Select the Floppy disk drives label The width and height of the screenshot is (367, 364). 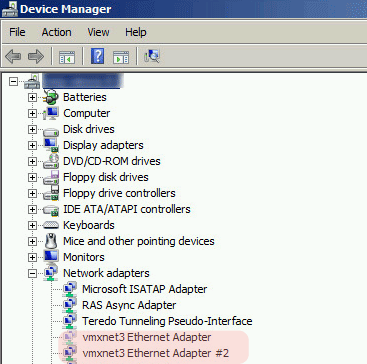pos(106,177)
